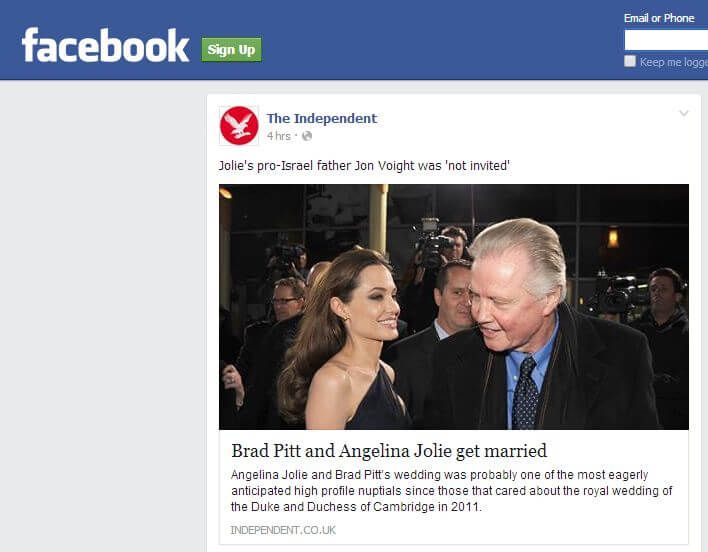This screenshot has width=708, height=552.
Task: Click the 4 hrs post timestamp
Action: coord(279,136)
